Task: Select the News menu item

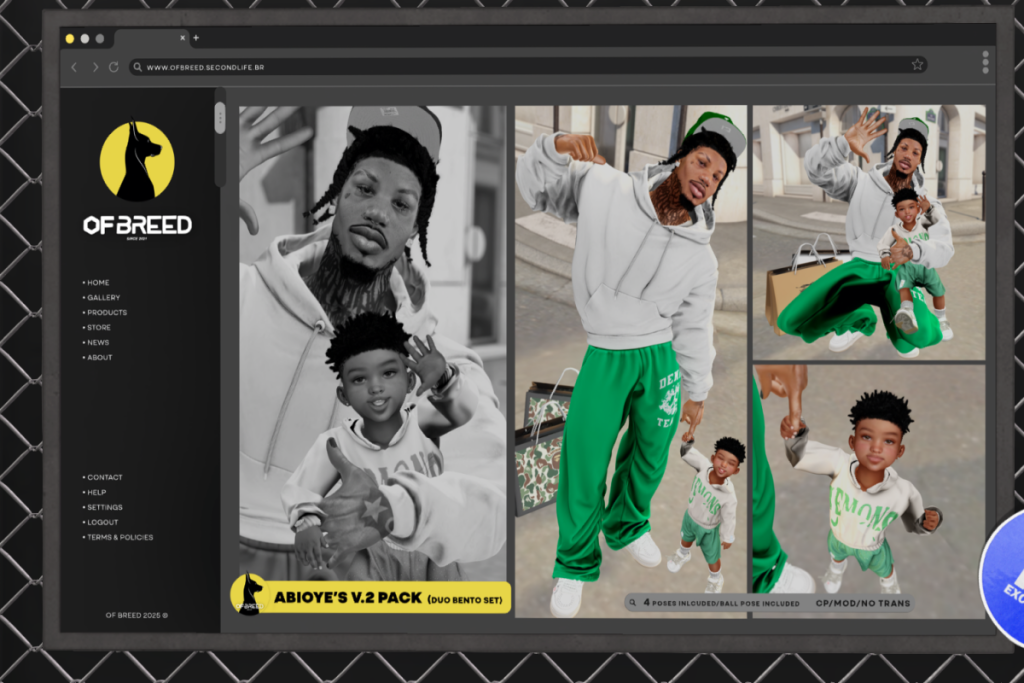Action: point(96,343)
